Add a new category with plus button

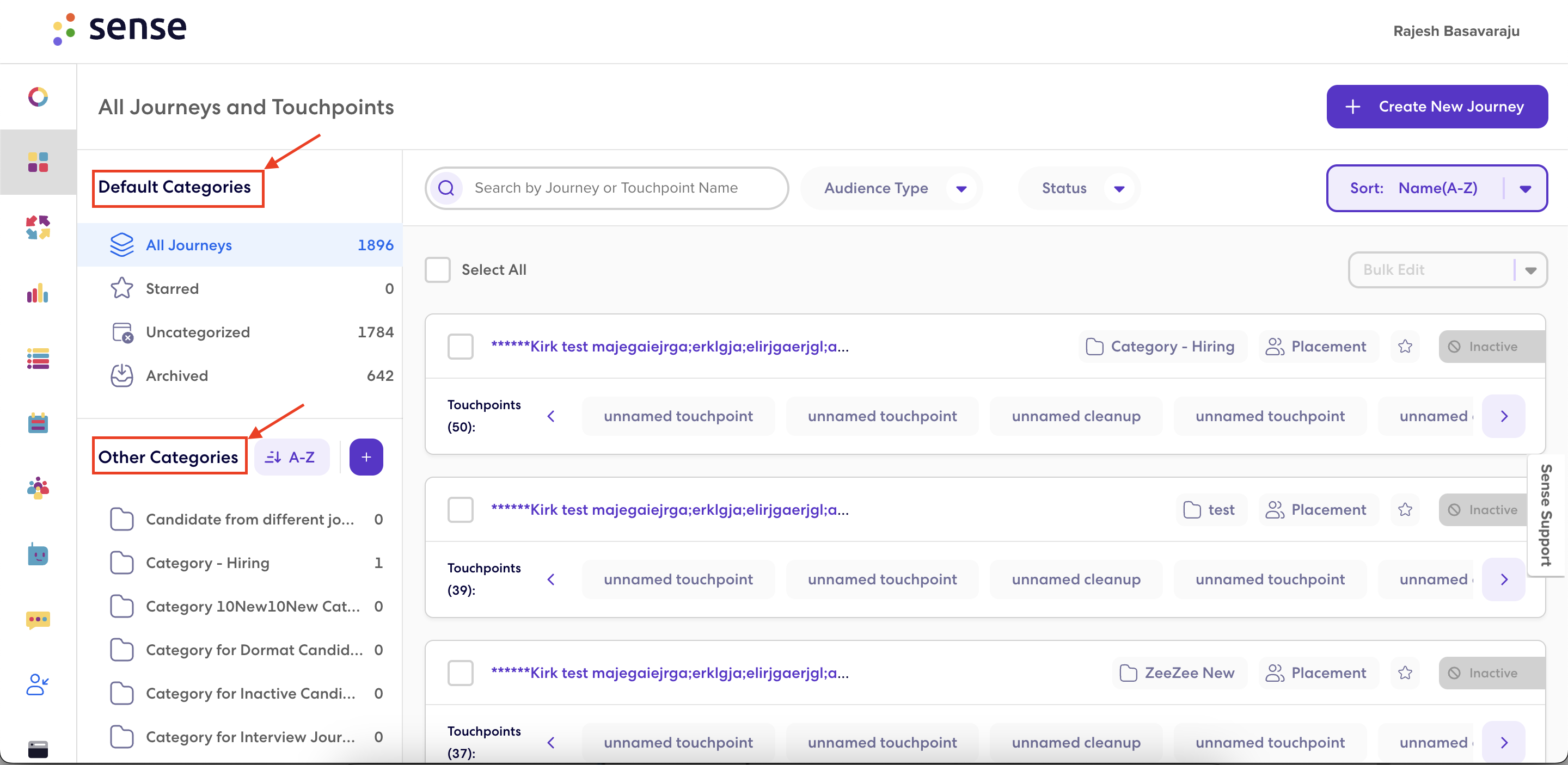pyautogui.click(x=366, y=457)
